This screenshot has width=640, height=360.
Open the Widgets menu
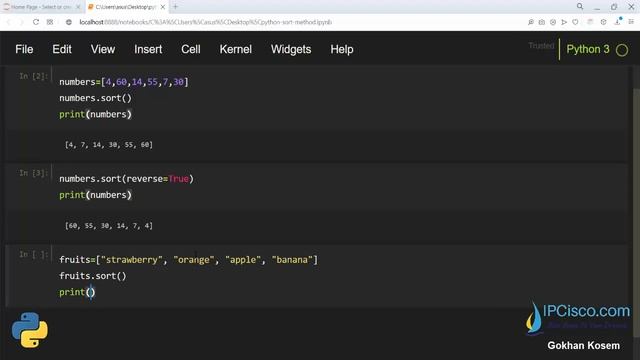[x=291, y=49]
